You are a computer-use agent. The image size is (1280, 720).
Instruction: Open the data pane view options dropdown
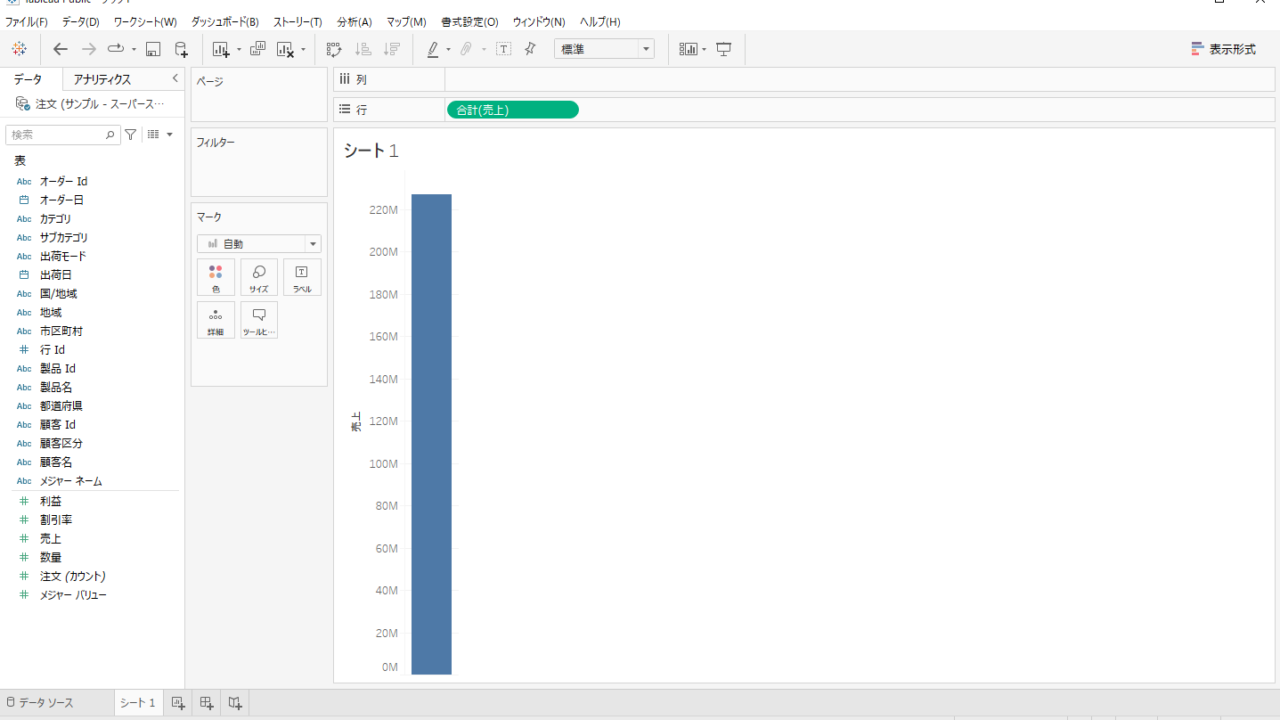pos(160,134)
